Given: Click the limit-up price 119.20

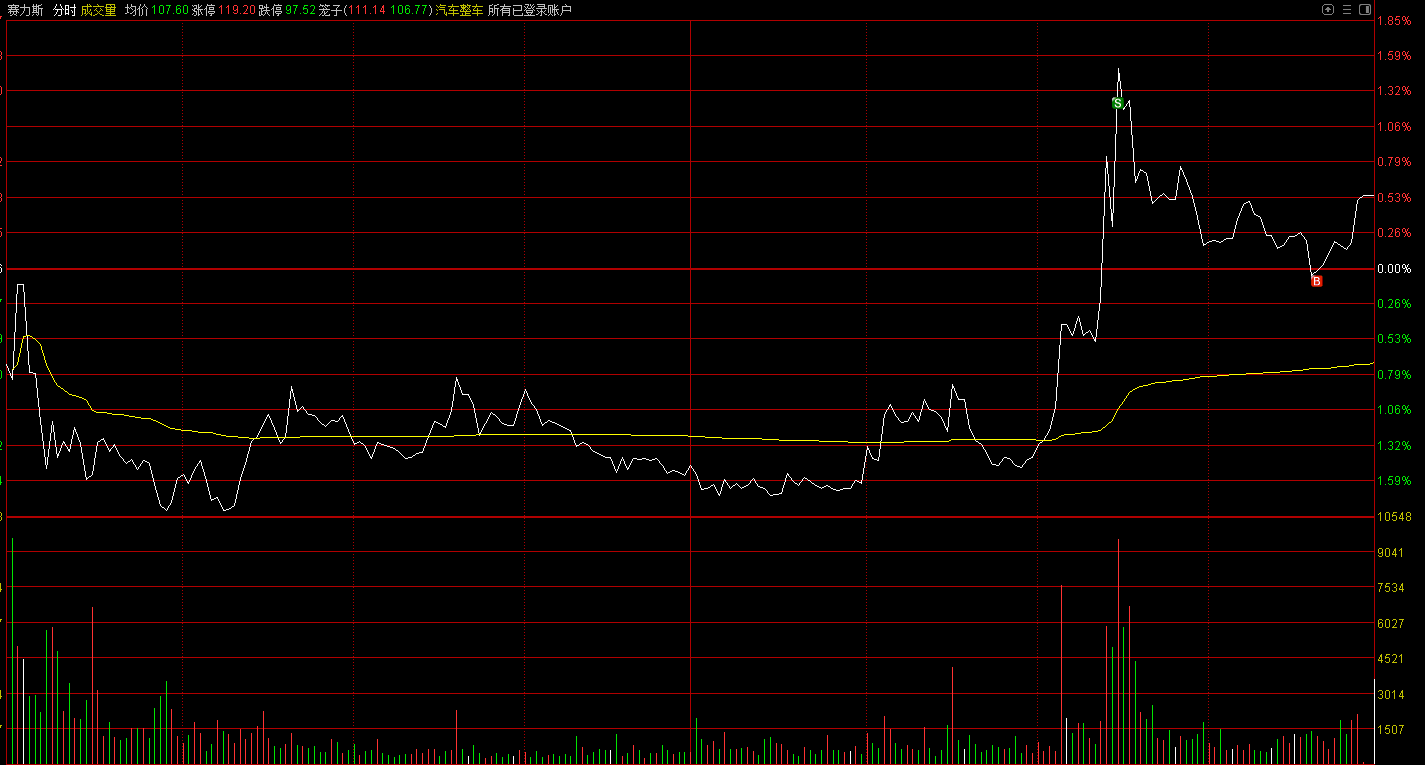Looking at the screenshot, I should click(x=236, y=10).
